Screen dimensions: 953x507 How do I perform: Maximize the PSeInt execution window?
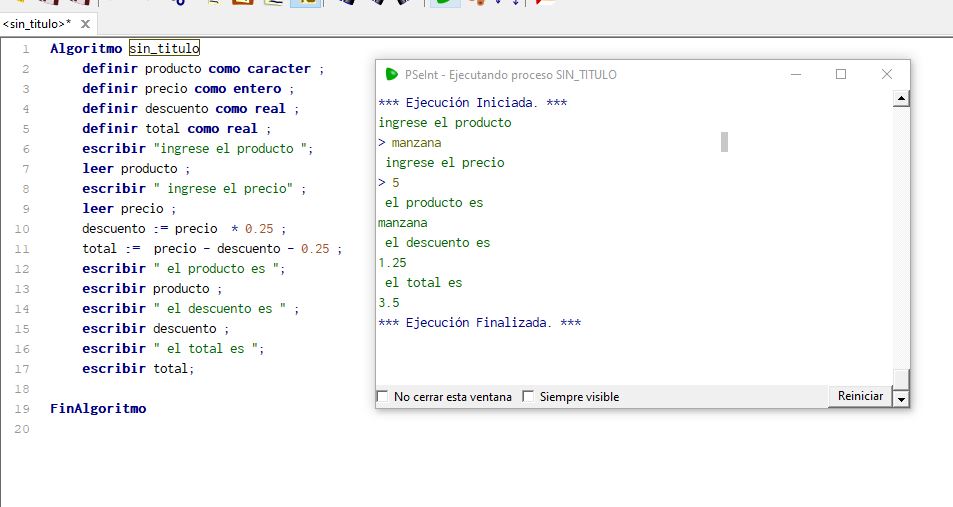840,74
